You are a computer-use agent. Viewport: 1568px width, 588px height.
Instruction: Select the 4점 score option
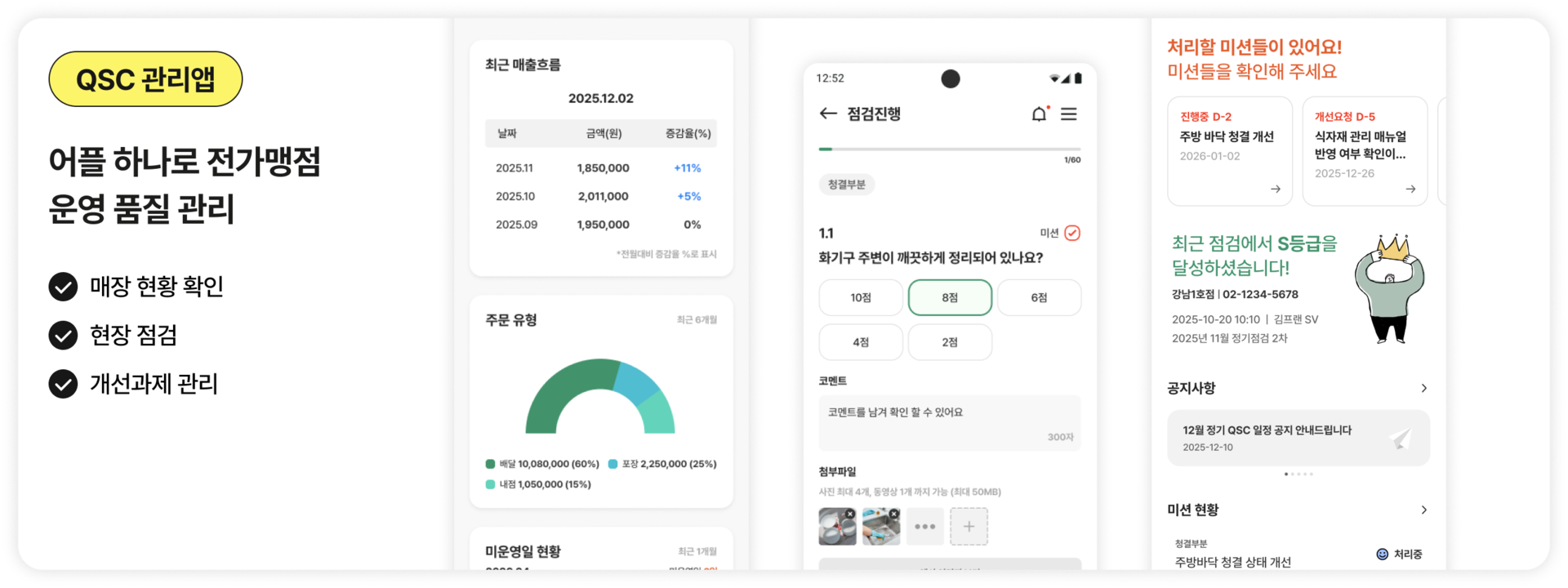(861, 342)
